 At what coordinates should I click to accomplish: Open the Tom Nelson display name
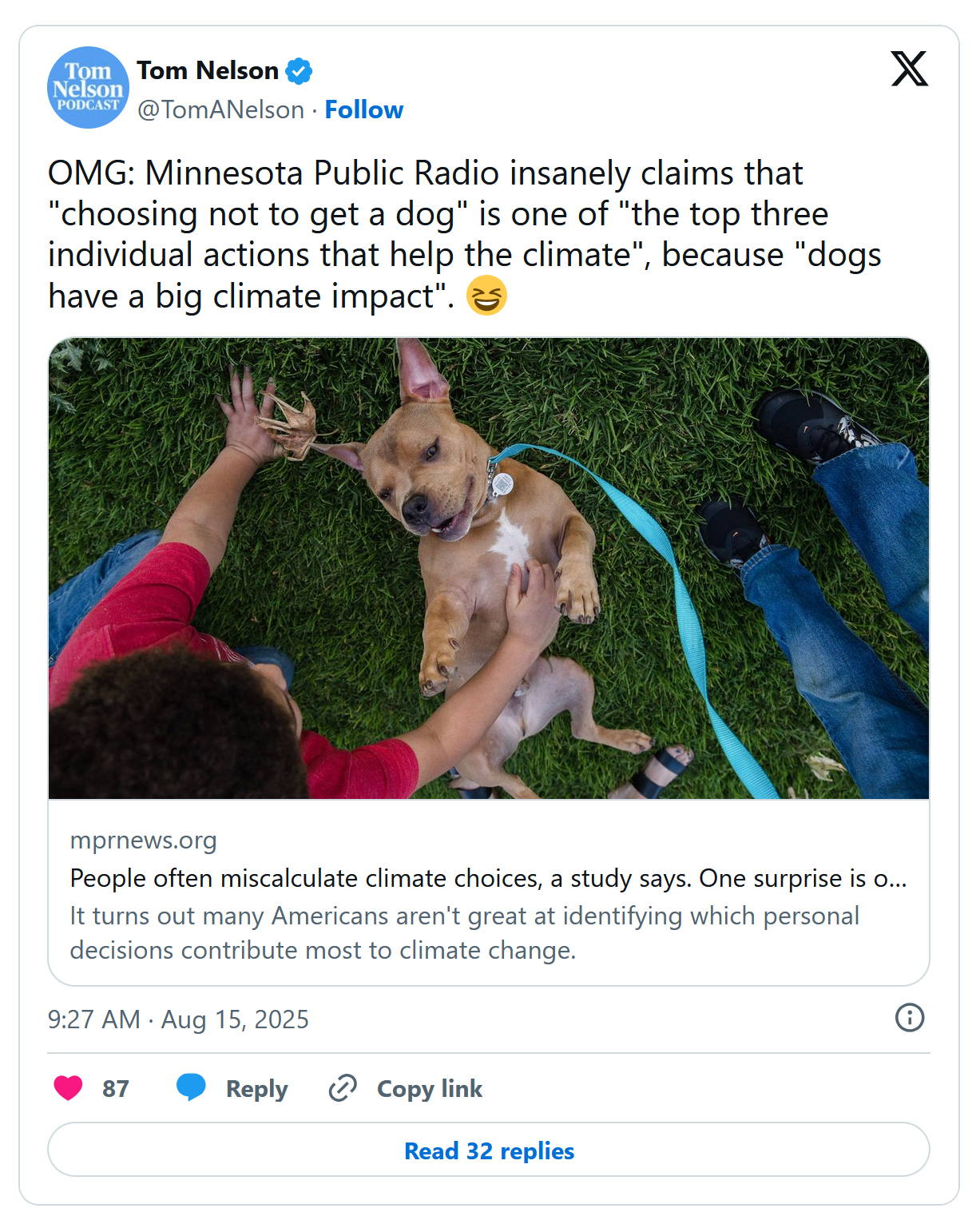(x=207, y=71)
